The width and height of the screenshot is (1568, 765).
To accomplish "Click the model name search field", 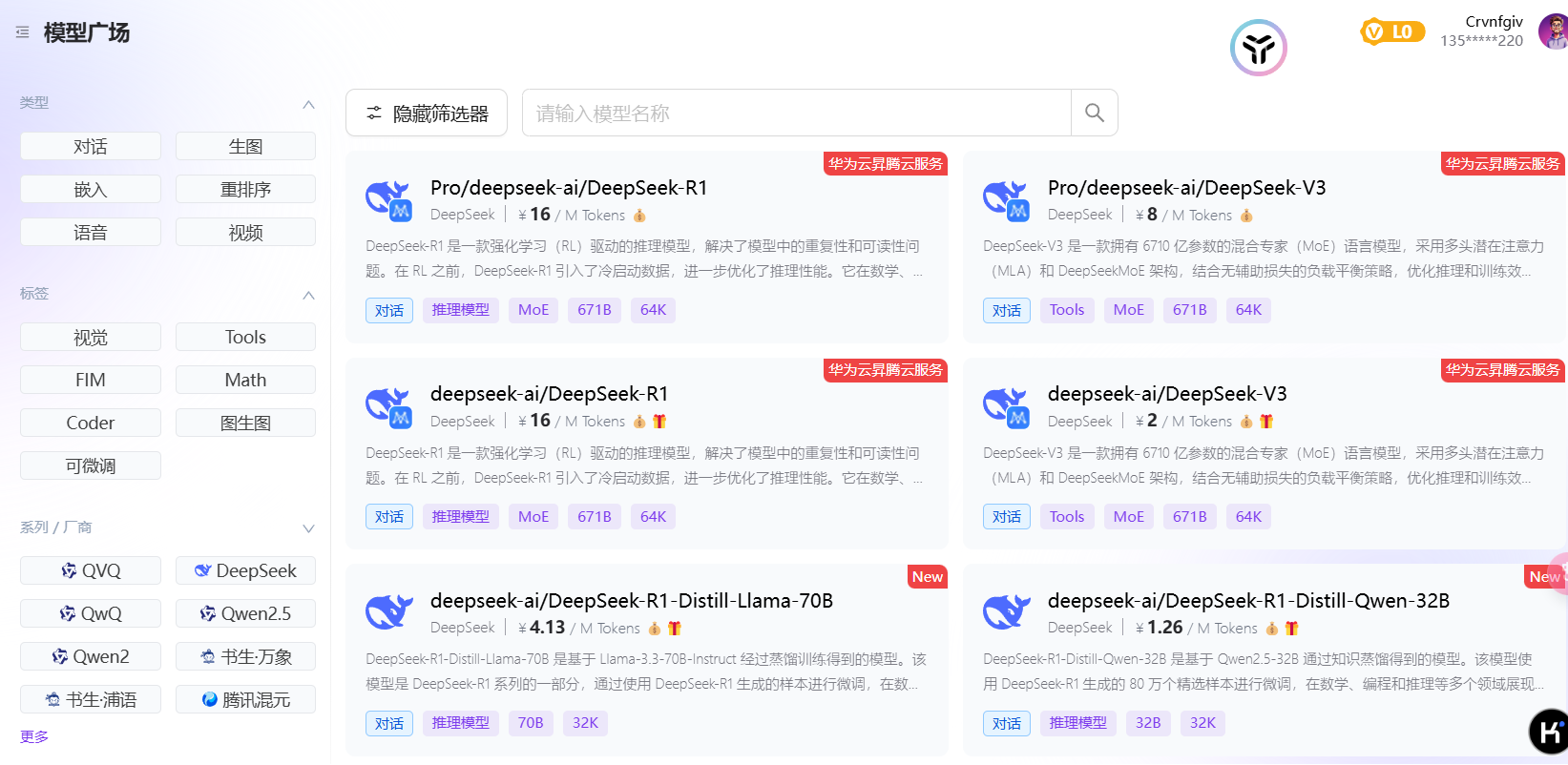I will tap(796, 114).
